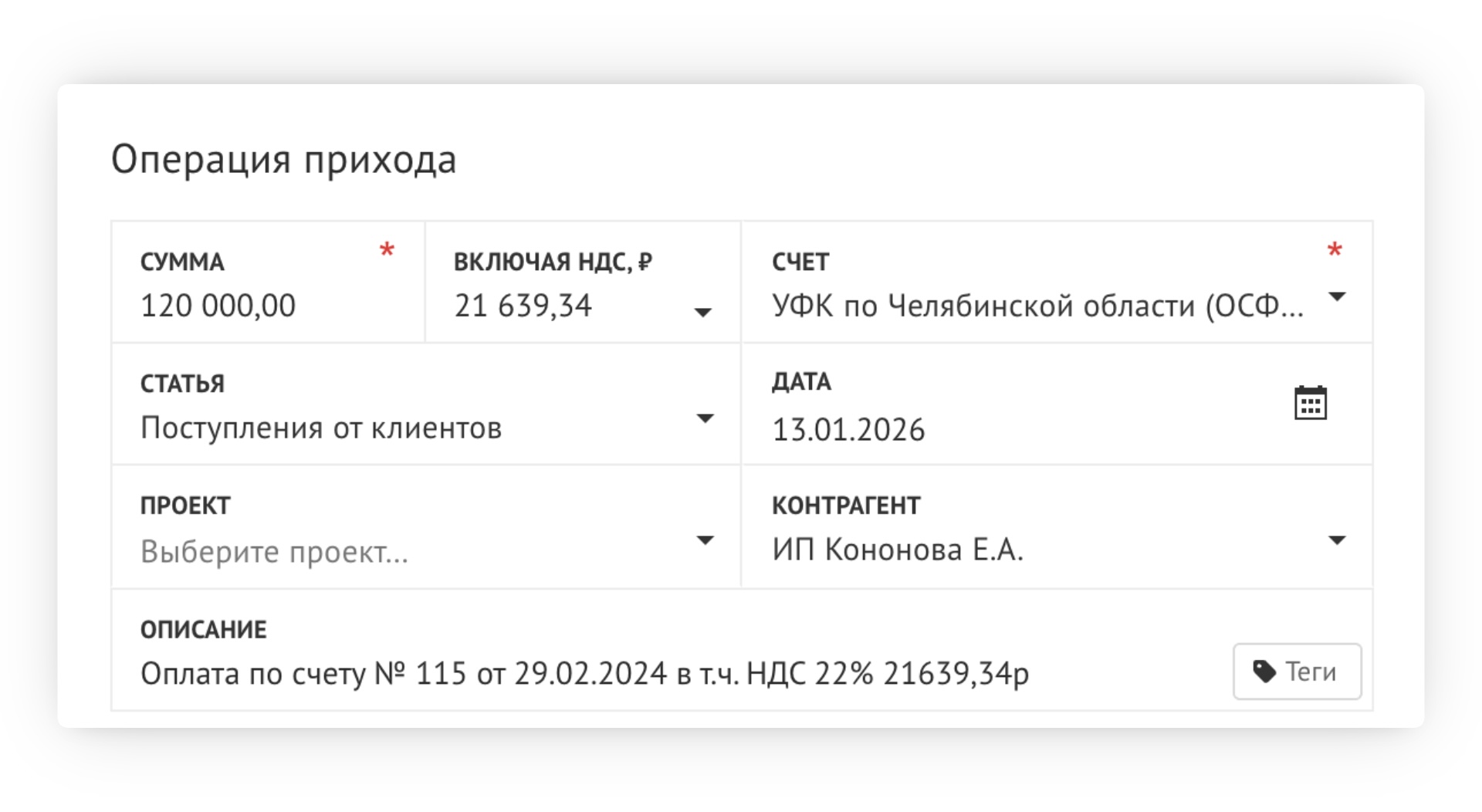Expand the Счет dropdown arrow
The image size is (1482, 812).
pyautogui.click(x=1337, y=296)
